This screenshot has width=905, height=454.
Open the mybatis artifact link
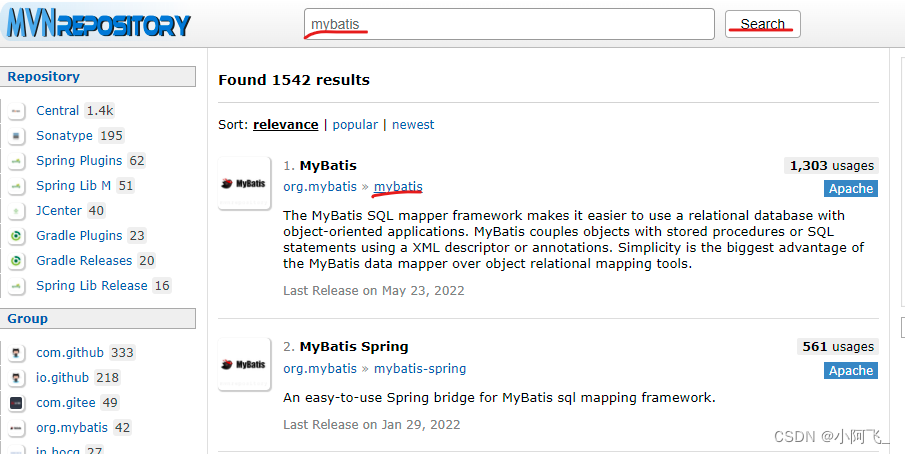[398, 187]
